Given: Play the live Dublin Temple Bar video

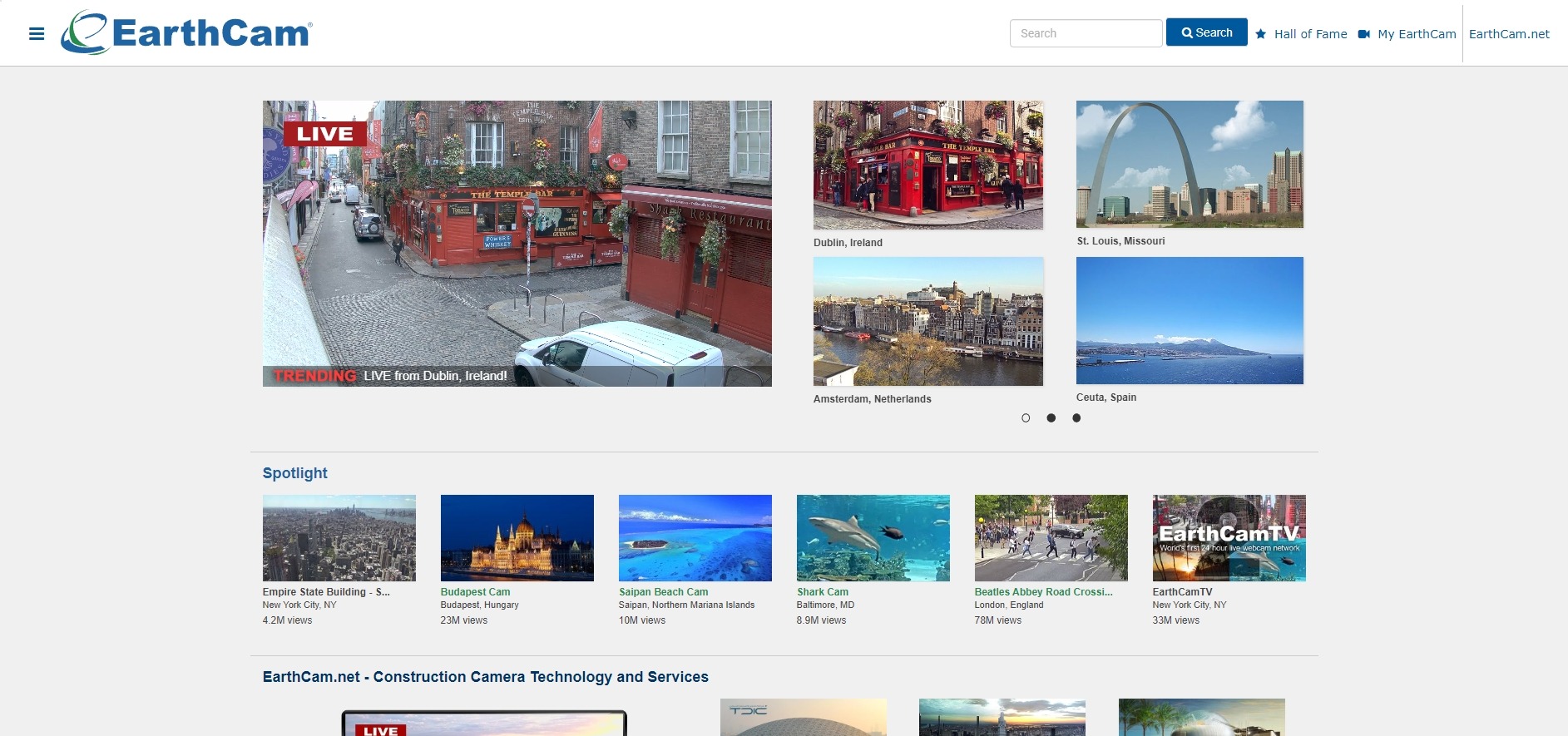Looking at the screenshot, I should [517, 244].
